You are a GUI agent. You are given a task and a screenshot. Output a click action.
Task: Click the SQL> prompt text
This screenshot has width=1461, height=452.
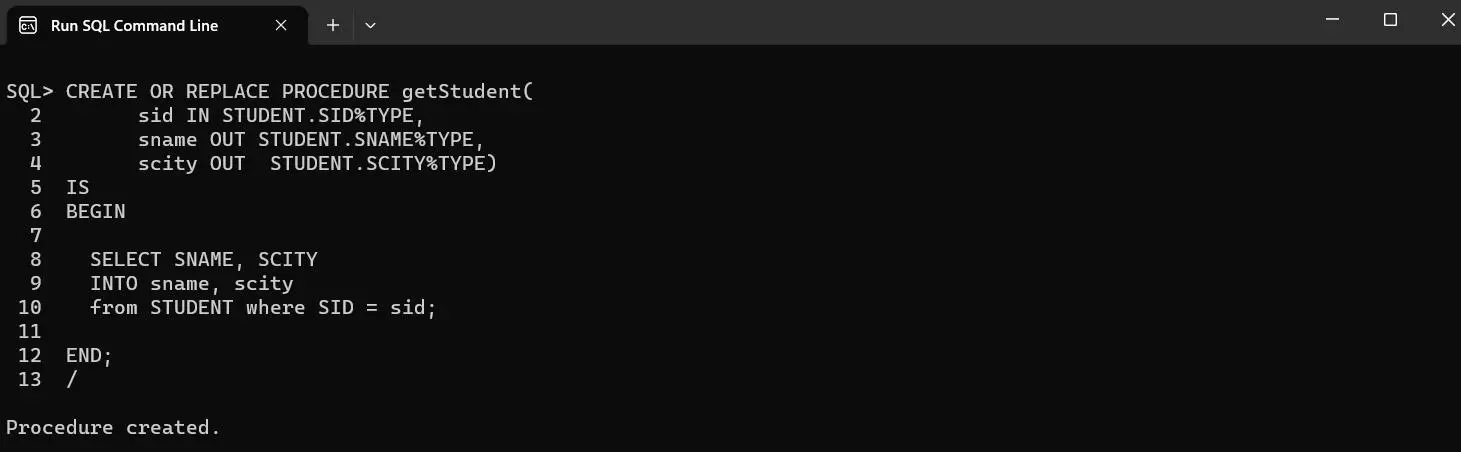pyautogui.click(x=30, y=91)
